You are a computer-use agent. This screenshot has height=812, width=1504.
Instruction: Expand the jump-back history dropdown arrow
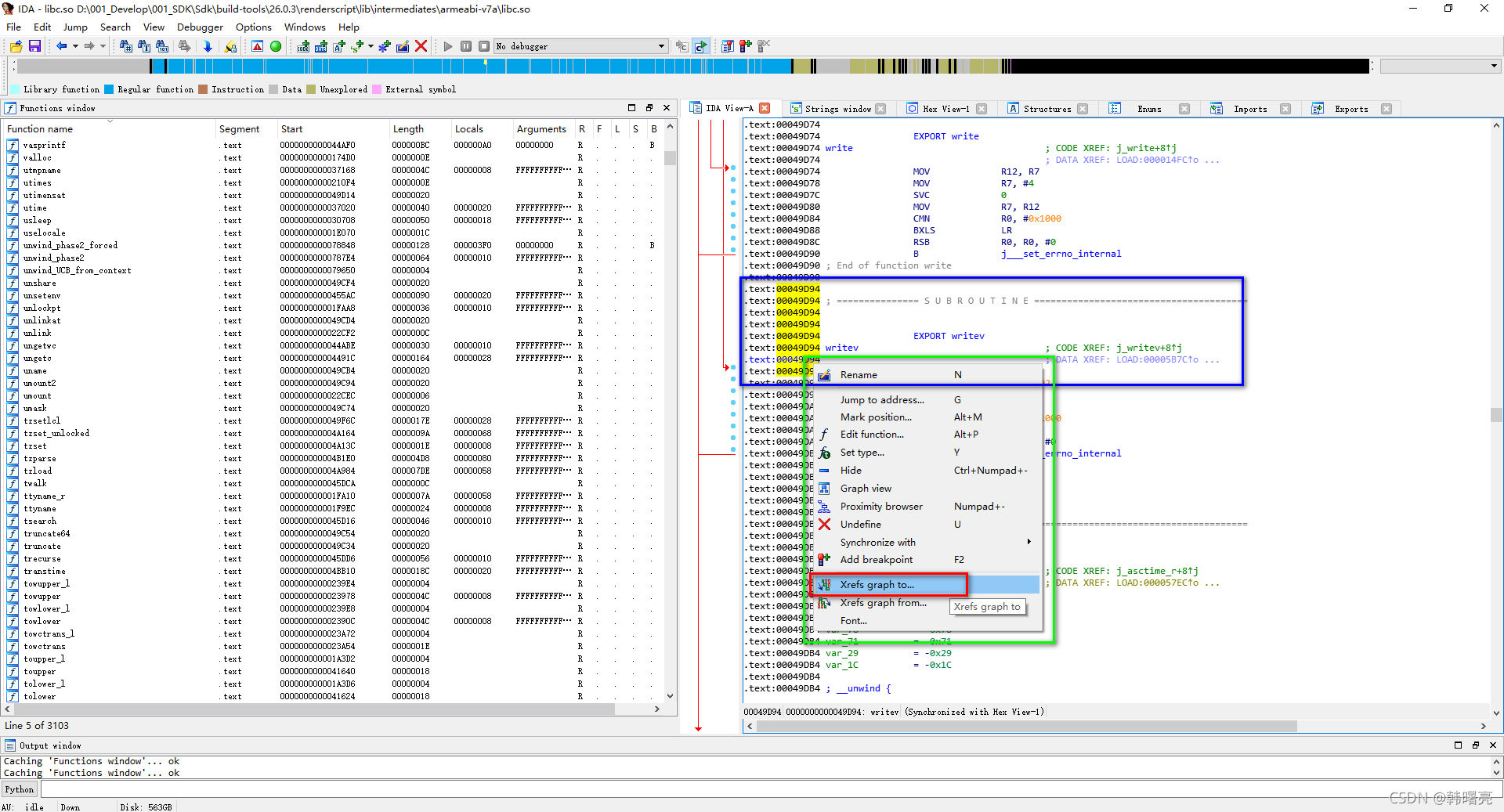click(x=74, y=46)
